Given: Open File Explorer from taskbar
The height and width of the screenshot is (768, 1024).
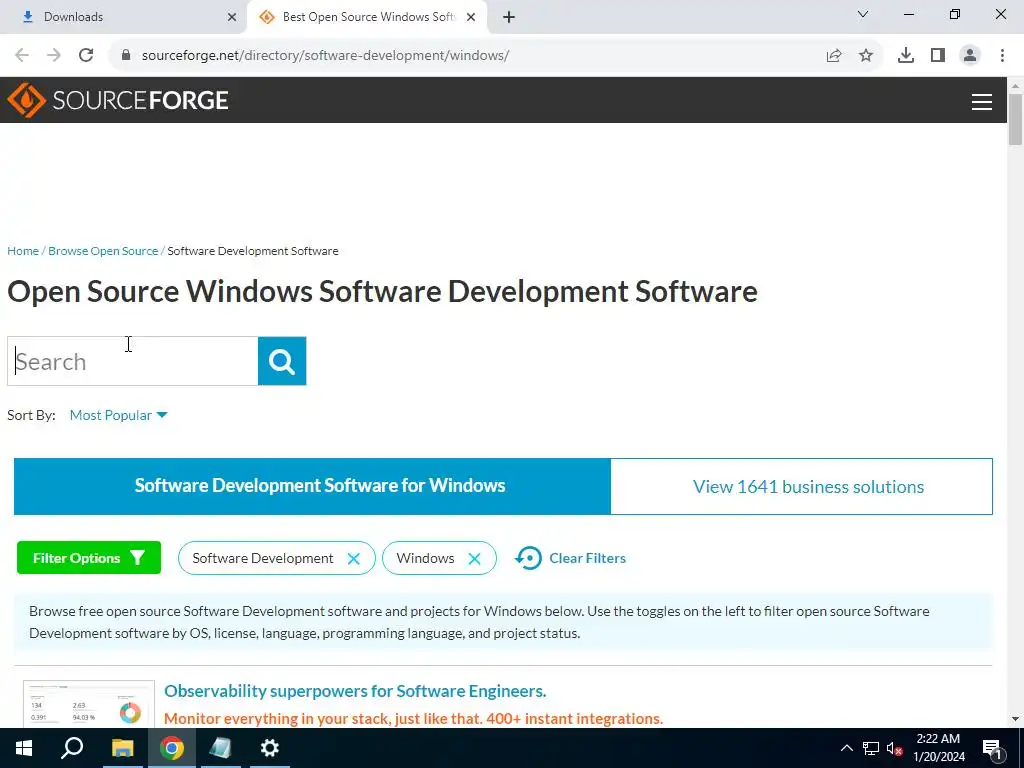Looking at the screenshot, I should (x=122, y=748).
